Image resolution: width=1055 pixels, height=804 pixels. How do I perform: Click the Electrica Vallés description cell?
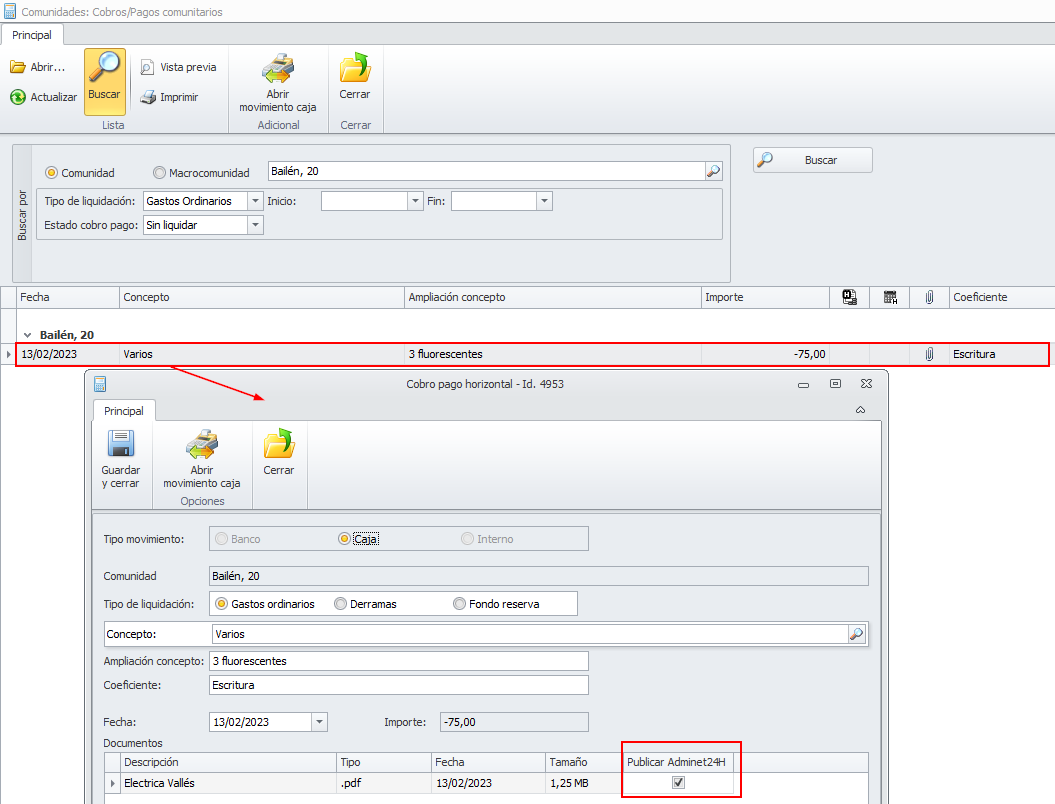click(229, 783)
